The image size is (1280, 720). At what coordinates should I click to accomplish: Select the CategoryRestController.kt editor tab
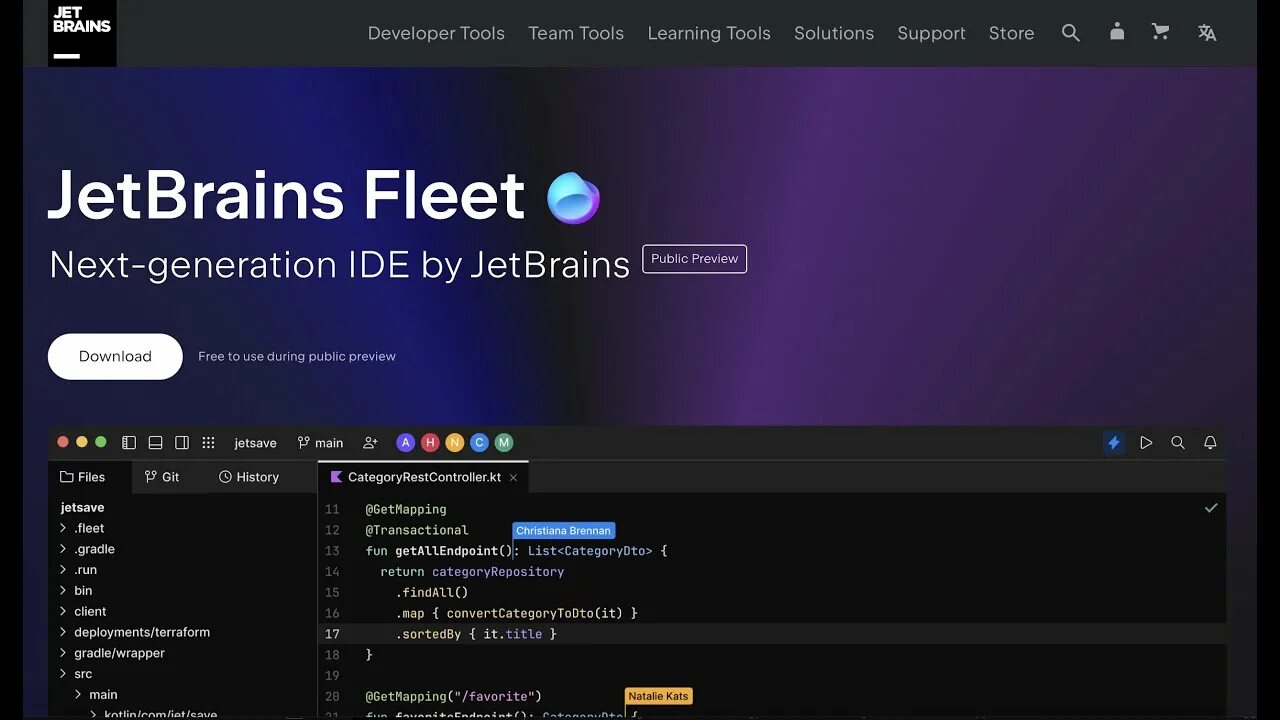423,477
